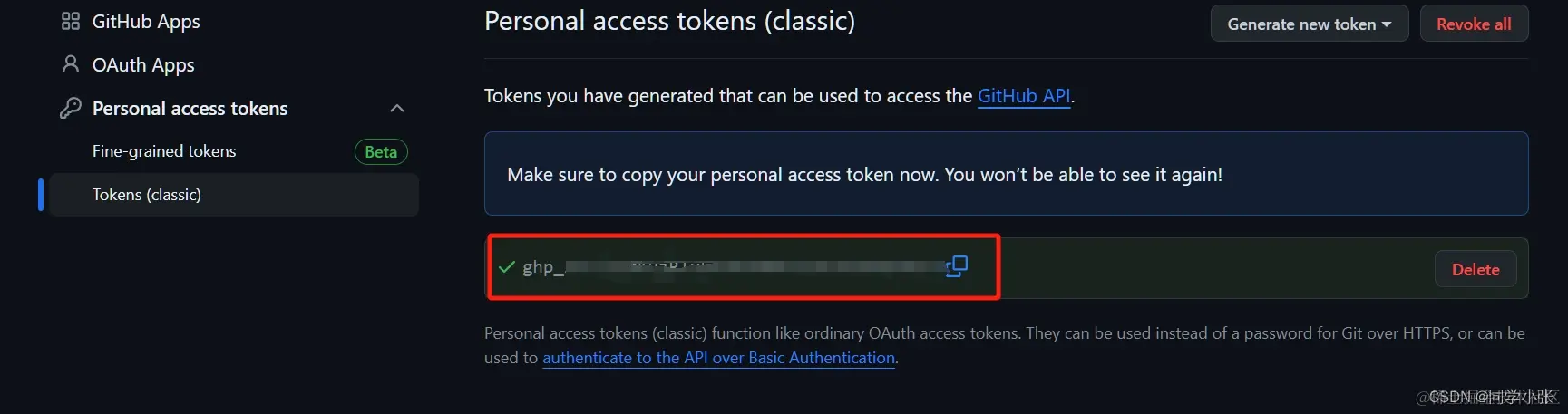The image size is (1568, 414).
Task: Follow the GitHub API link
Action: (1024, 96)
